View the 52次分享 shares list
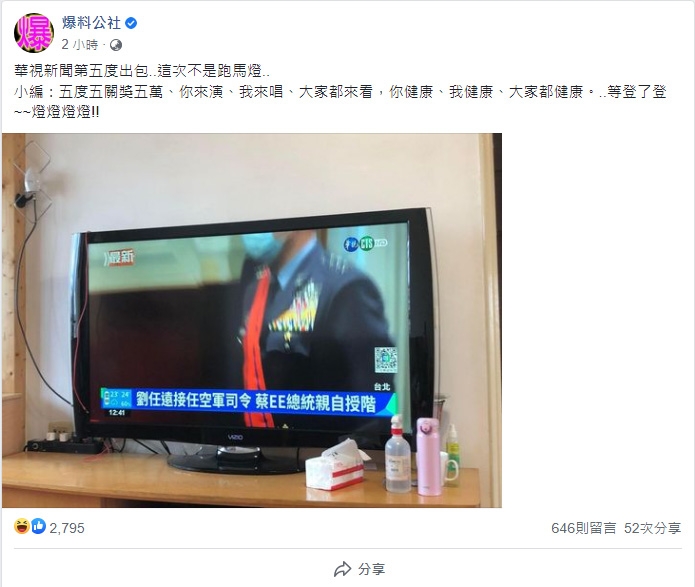This screenshot has width=695, height=587. click(x=652, y=528)
